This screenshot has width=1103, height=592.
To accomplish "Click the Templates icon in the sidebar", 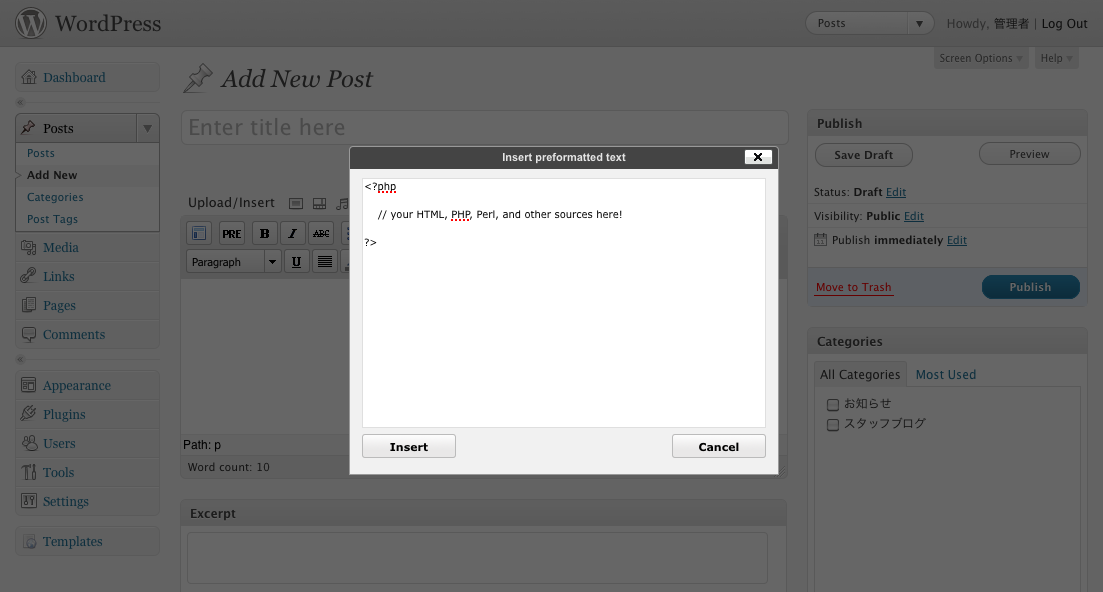I will click(30, 541).
